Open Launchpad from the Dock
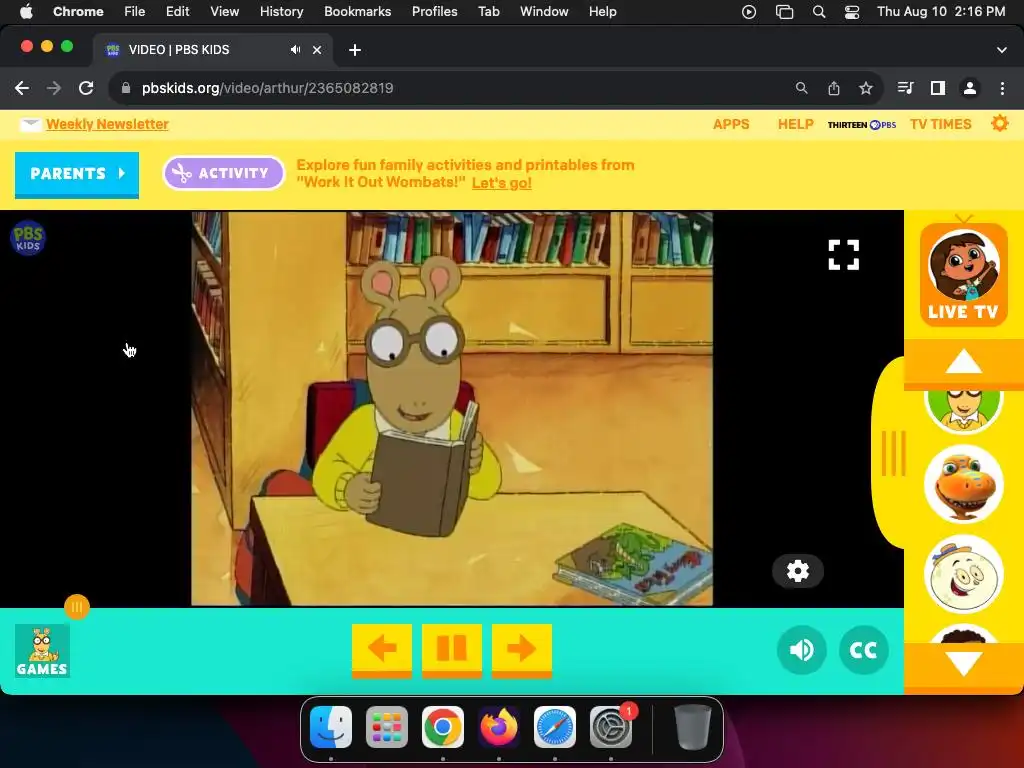 tap(387, 727)
